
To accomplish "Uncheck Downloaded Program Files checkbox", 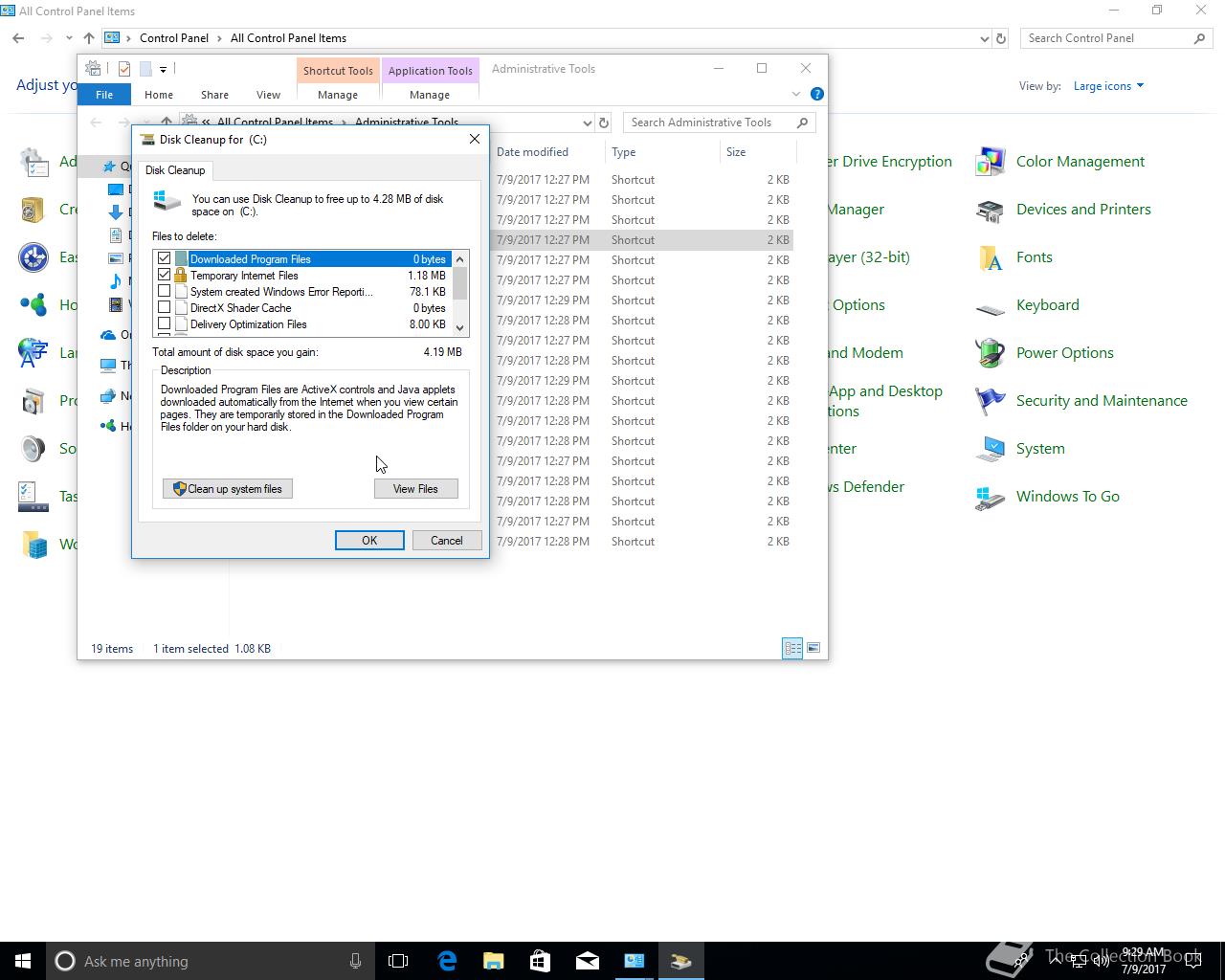I will pos(165,259).
